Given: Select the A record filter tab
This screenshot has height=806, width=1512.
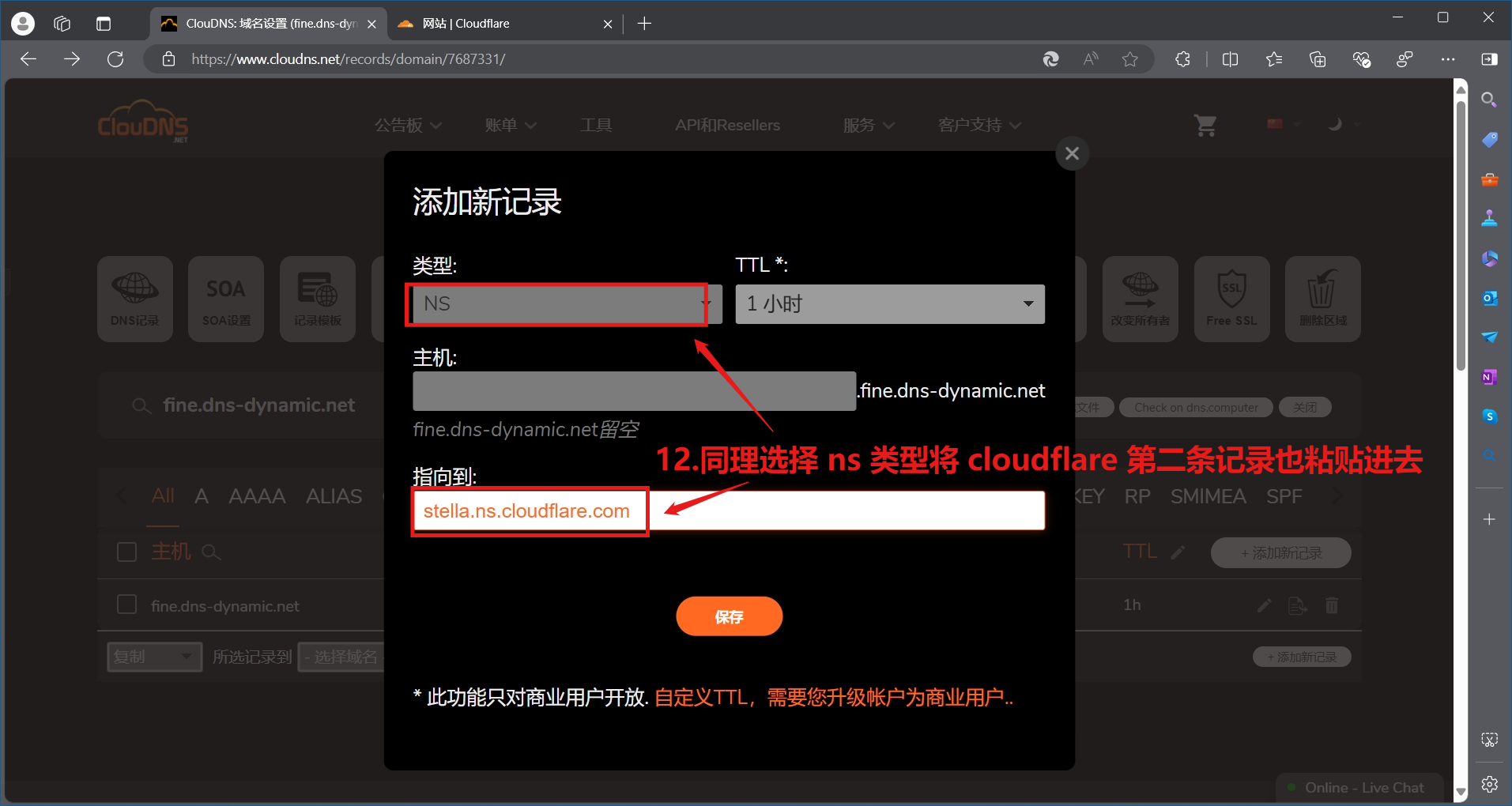Looking at the screenshot, I should click(x=202, y=496).
